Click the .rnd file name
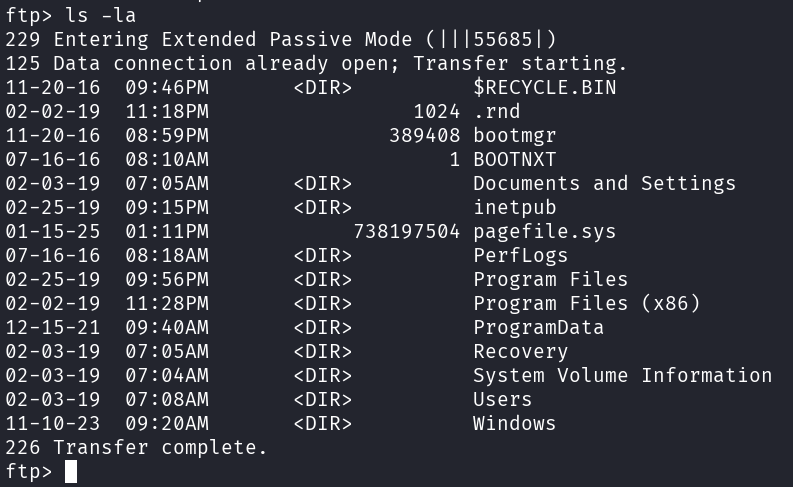Viewport: 793px width, 487px height. (x=497, y=111)
